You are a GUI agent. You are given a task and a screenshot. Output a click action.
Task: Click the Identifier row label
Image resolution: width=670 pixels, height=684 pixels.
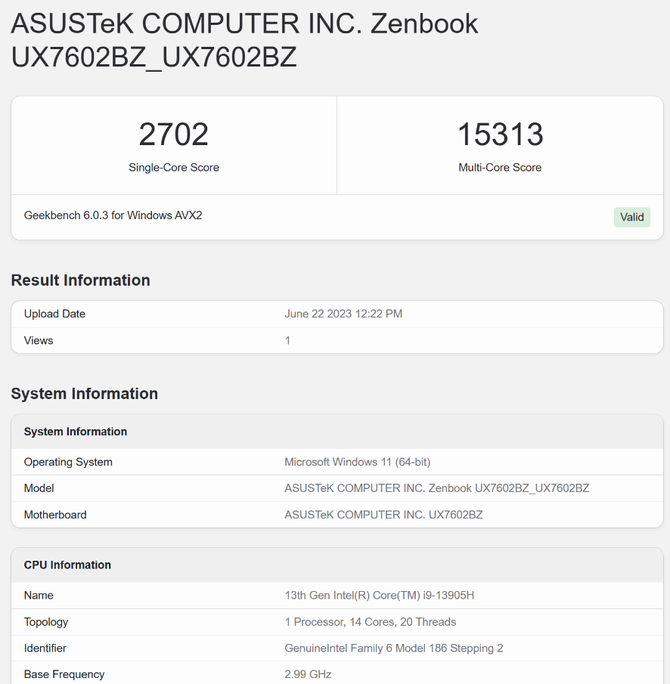click(x=45, y=648)
